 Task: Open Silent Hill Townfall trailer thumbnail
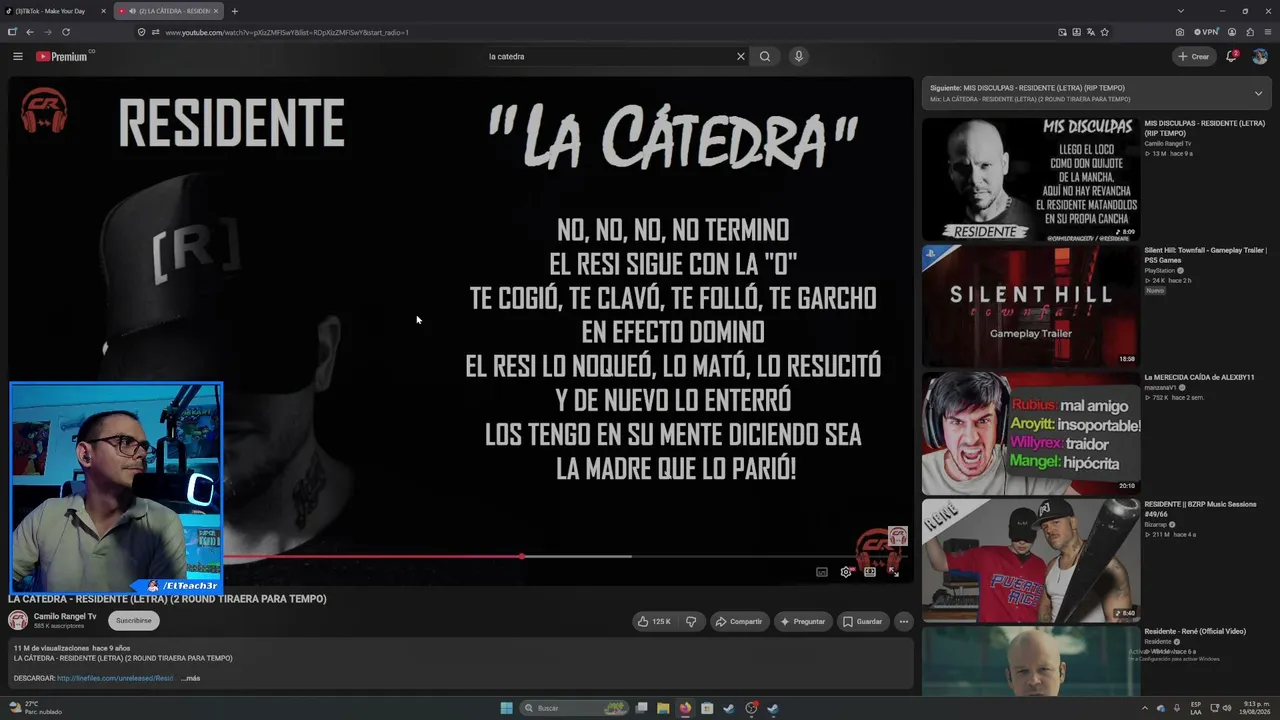point(1031,306)
